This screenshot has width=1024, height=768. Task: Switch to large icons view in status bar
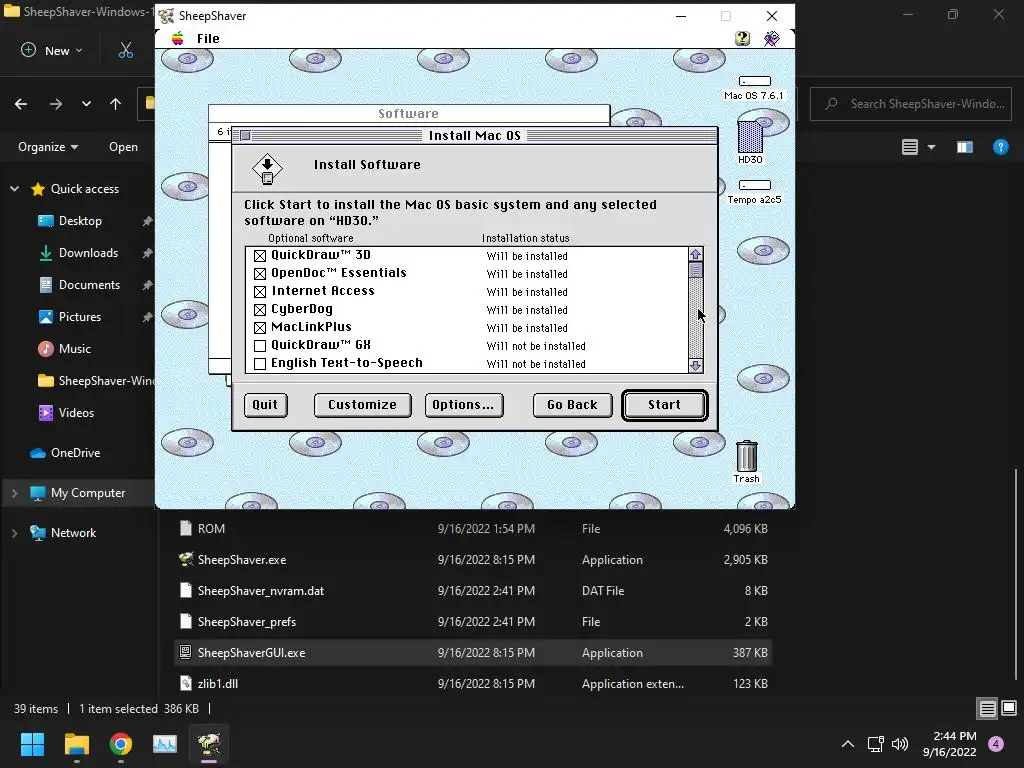(x=1009, y=708)
